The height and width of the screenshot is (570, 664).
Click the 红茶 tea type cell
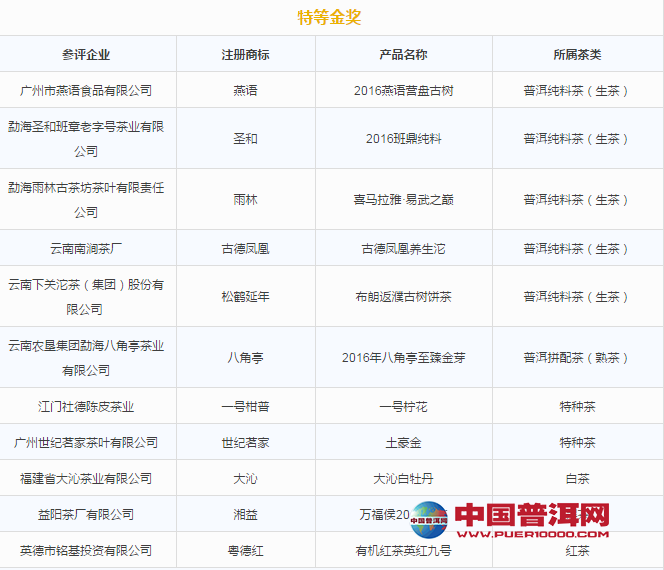pyautogui.click(x=577, y=550)
